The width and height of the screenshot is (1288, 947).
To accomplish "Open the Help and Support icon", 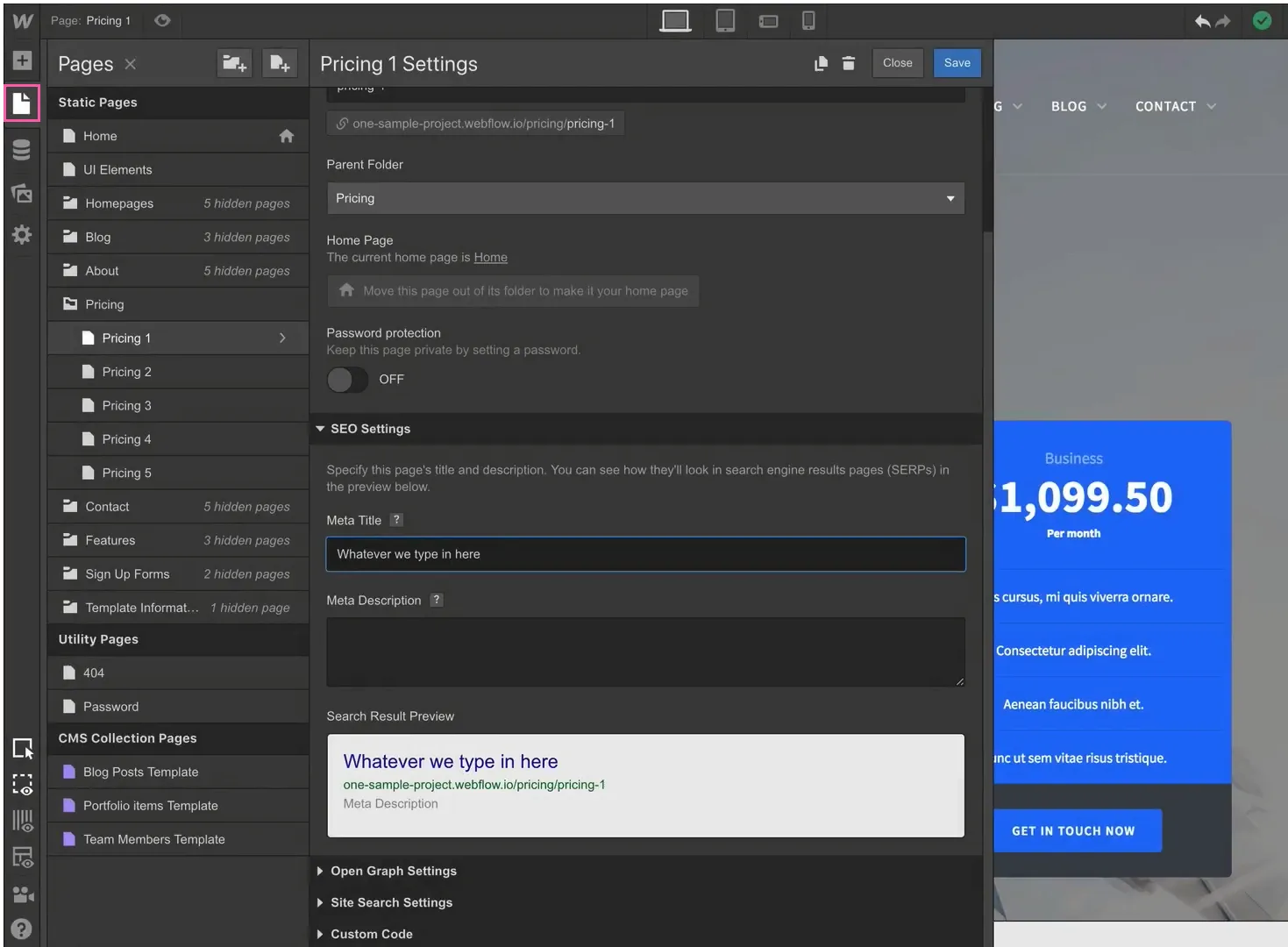I will [22, 929].
